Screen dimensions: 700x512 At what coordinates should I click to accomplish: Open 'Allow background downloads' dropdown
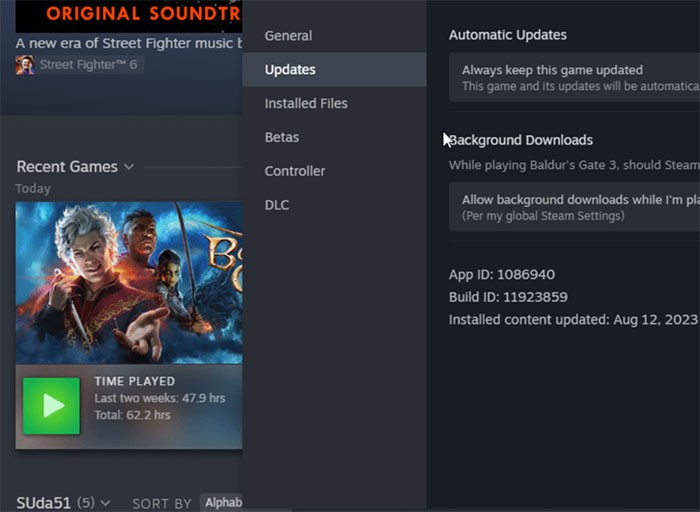[x=574, y=207]
